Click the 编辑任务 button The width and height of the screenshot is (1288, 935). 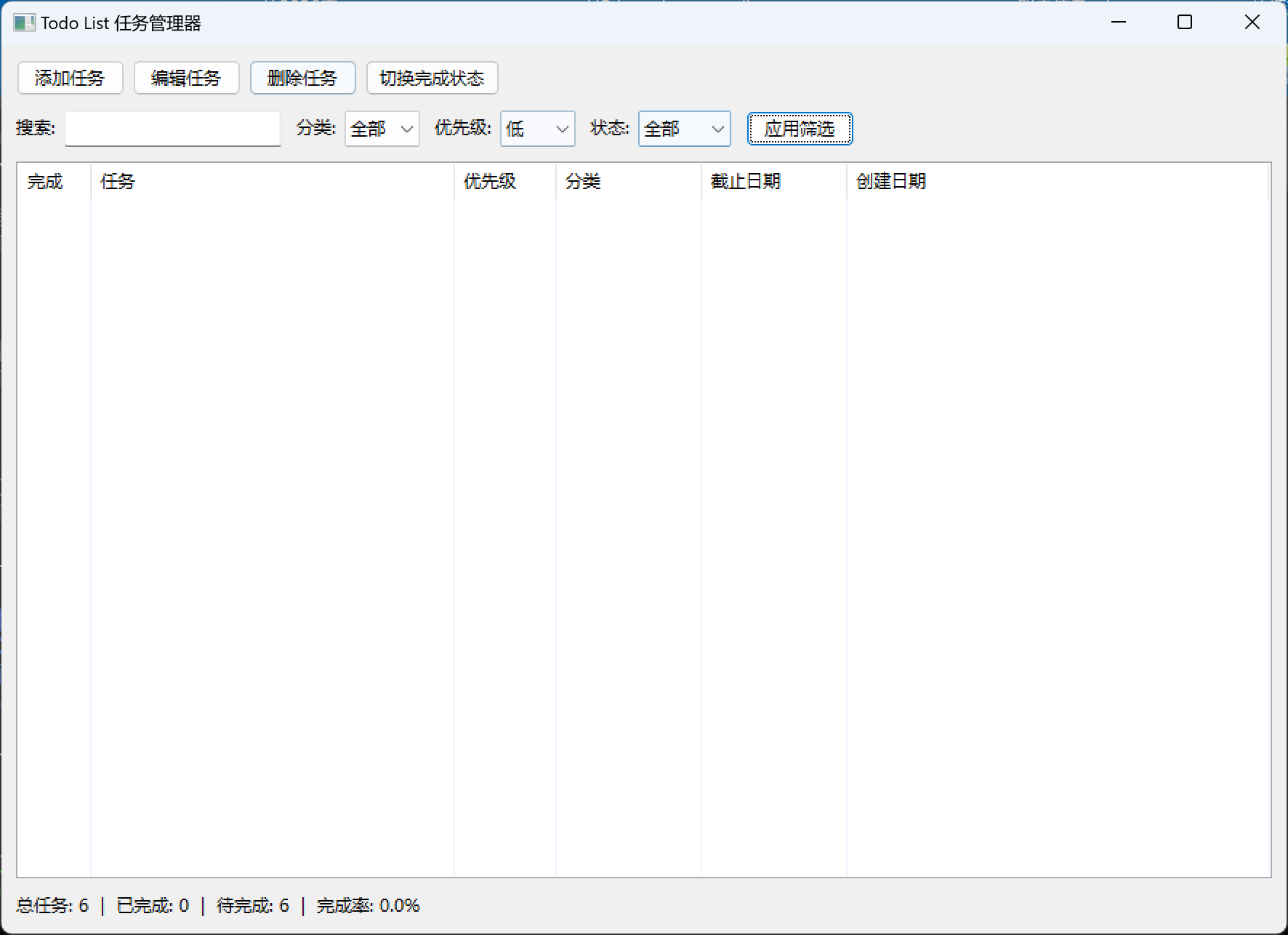[186, 78]
